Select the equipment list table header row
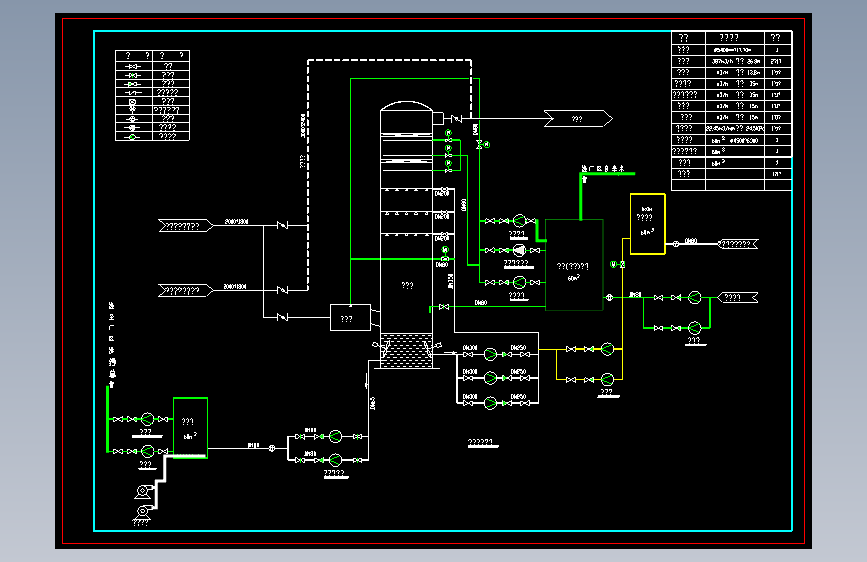This screenshot has width=867, height=562. click(732, 38)
